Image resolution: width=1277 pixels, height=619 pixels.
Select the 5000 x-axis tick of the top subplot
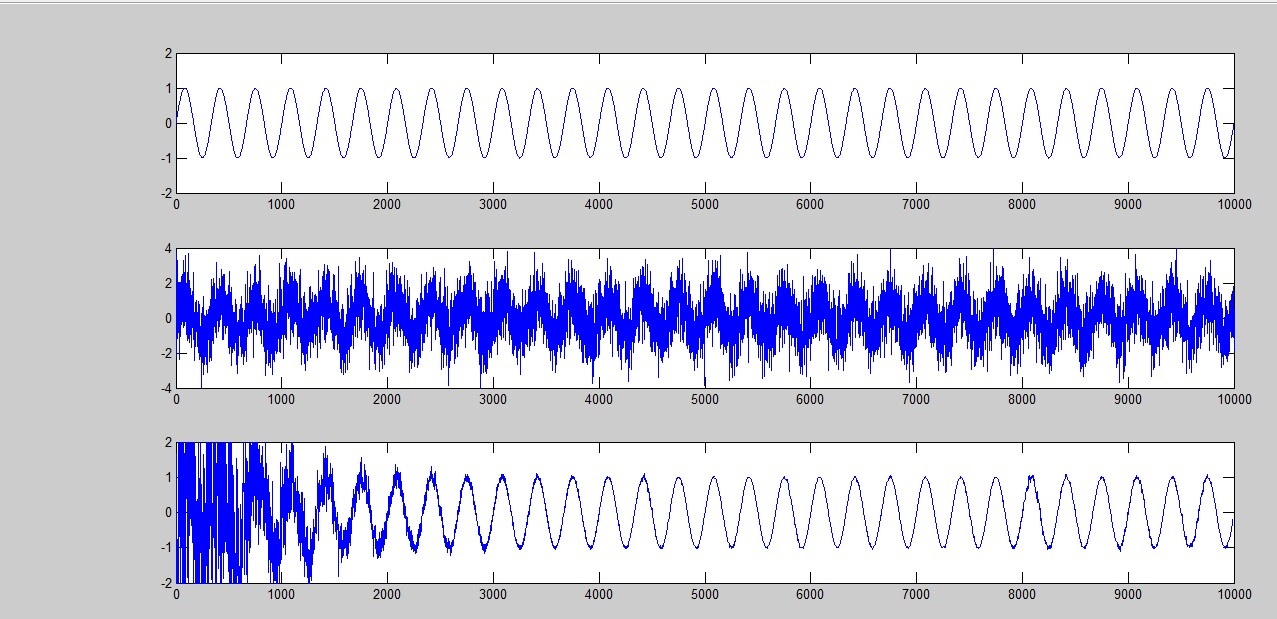(x=705, y=204)
